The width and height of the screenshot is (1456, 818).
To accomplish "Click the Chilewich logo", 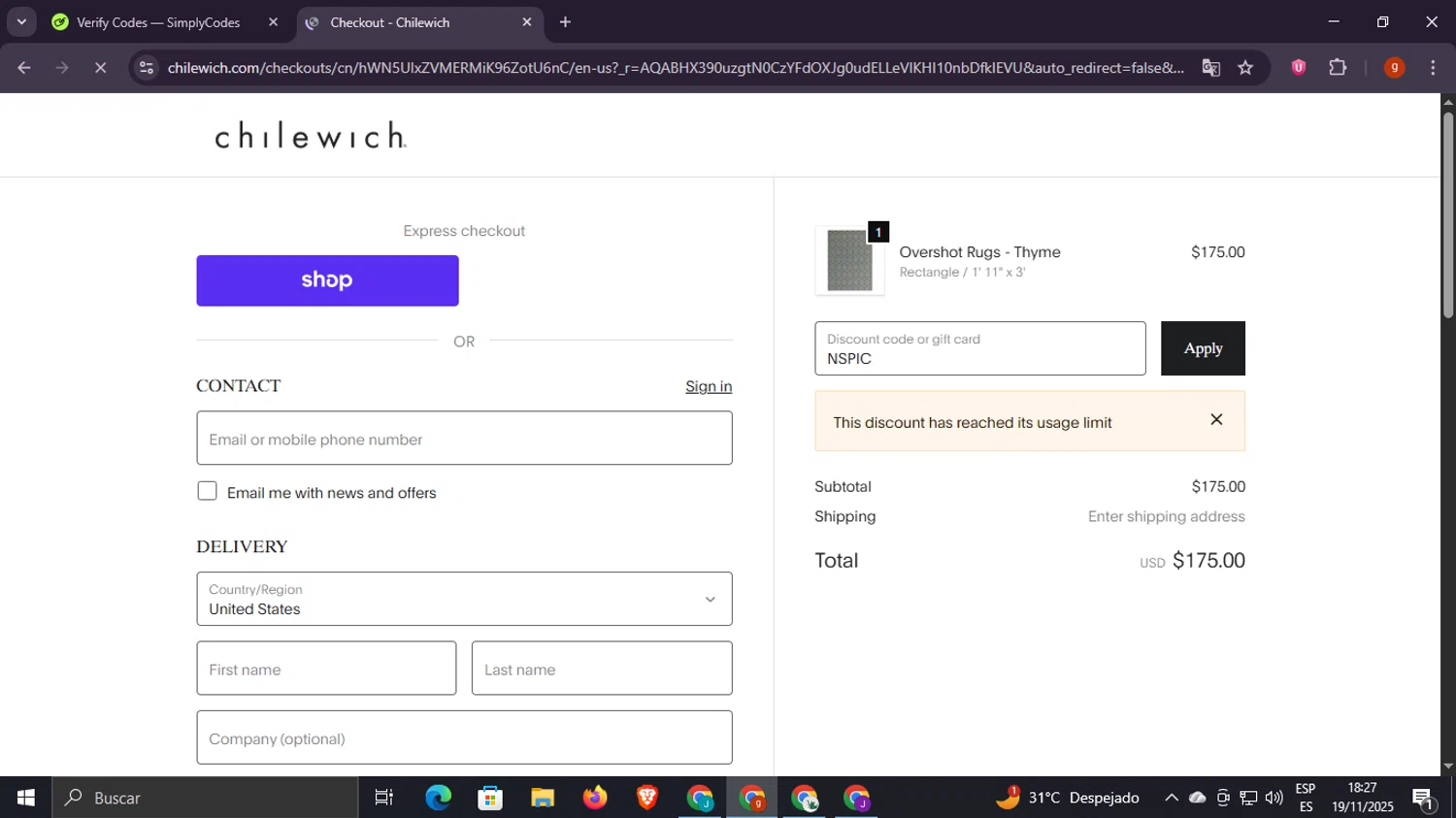I will click(x=311, y=135).
